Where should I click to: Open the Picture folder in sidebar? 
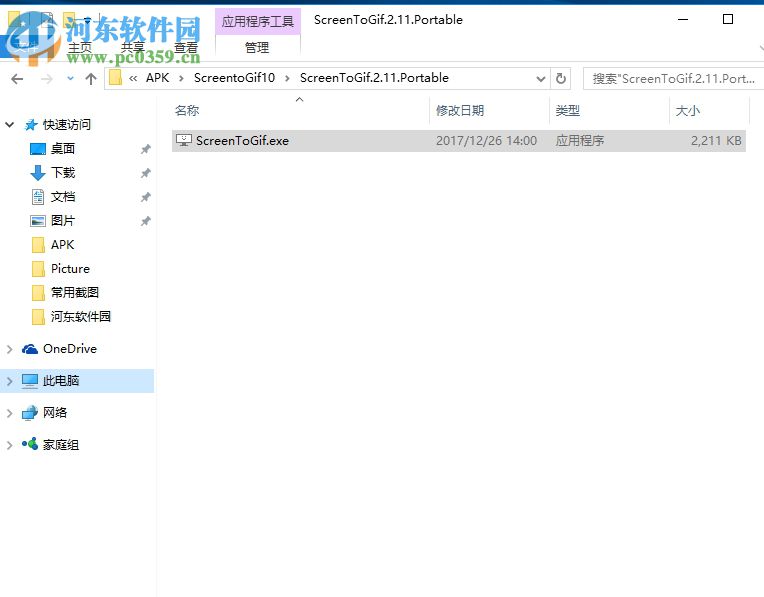(x=70, y=269)
